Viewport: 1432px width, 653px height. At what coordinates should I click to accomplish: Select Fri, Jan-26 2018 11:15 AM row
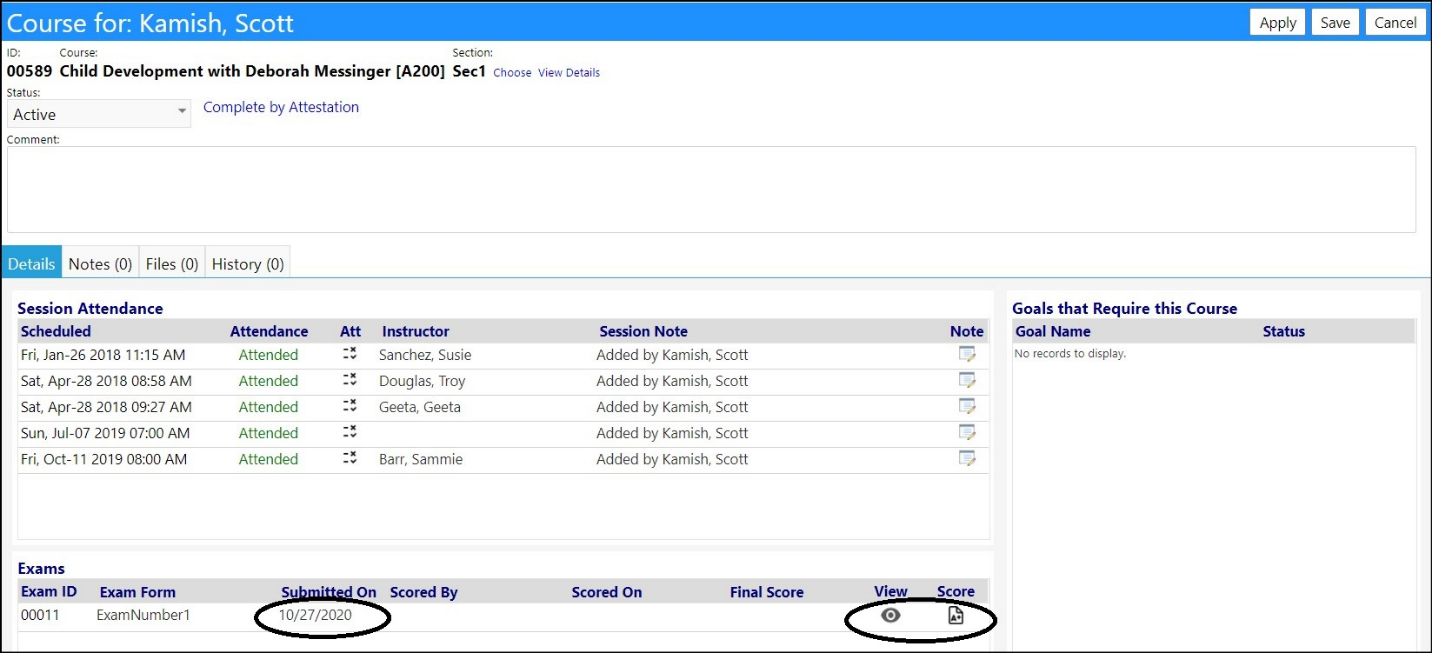pyautogui.click(x=503, y=355)
